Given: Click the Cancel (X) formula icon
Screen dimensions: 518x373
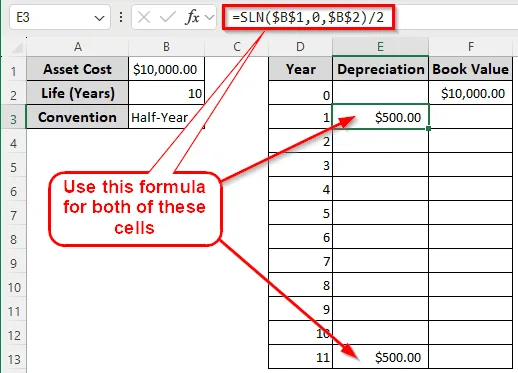Looking at the screenshot, I should [144, 17].
